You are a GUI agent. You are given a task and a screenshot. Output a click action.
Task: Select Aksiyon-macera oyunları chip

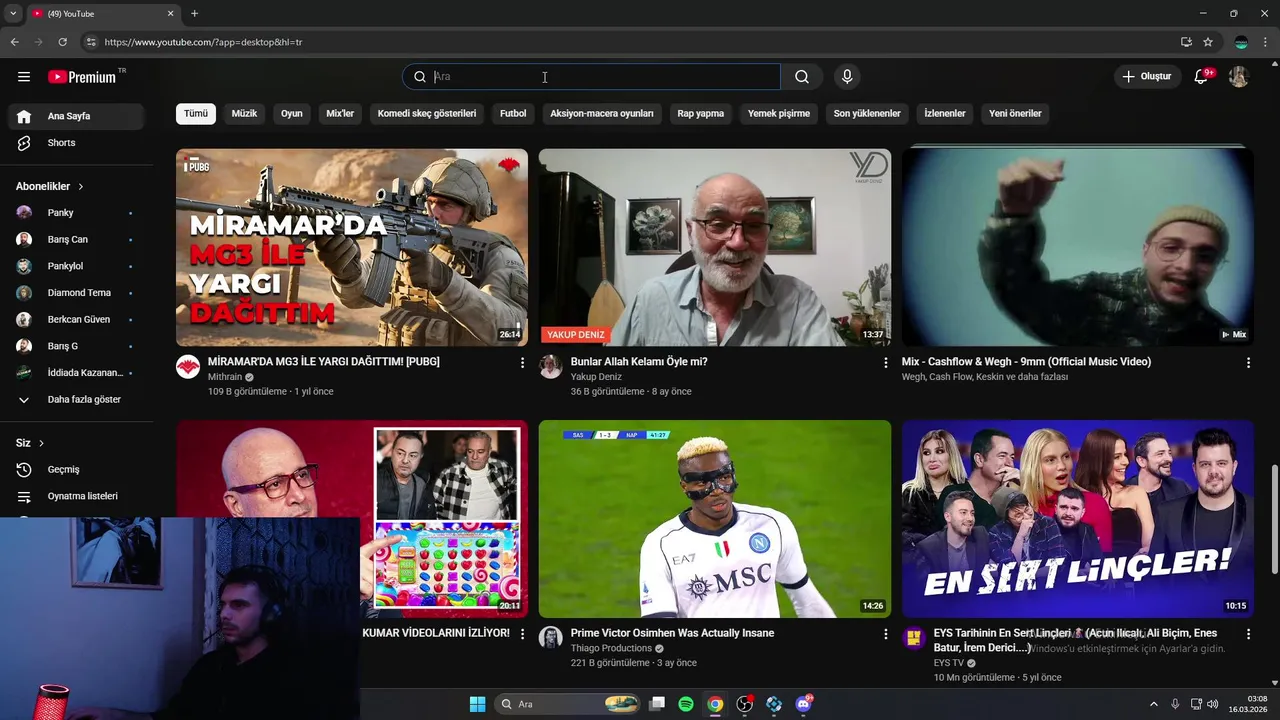(x=602, y=114)
